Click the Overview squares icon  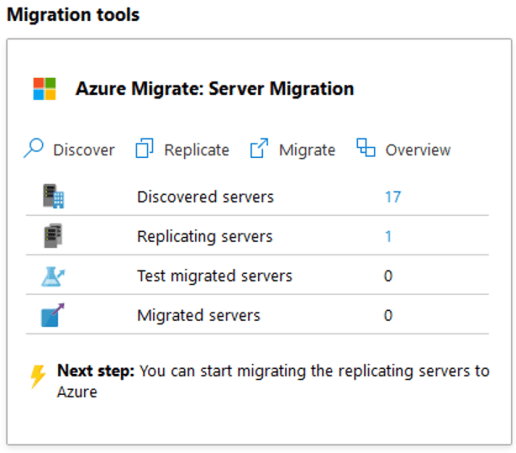tap(366, 147)
